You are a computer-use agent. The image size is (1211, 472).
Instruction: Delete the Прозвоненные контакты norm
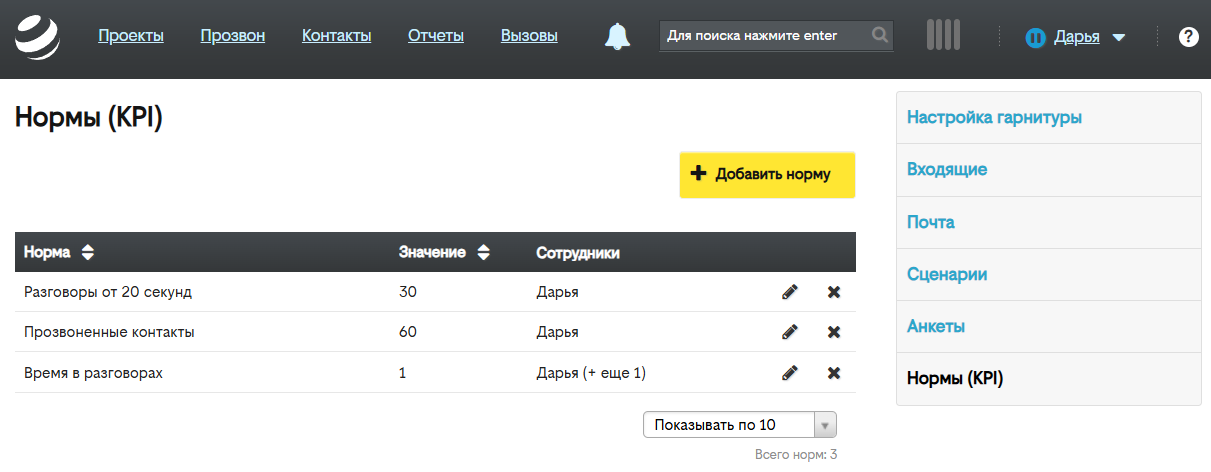(834, 332)
